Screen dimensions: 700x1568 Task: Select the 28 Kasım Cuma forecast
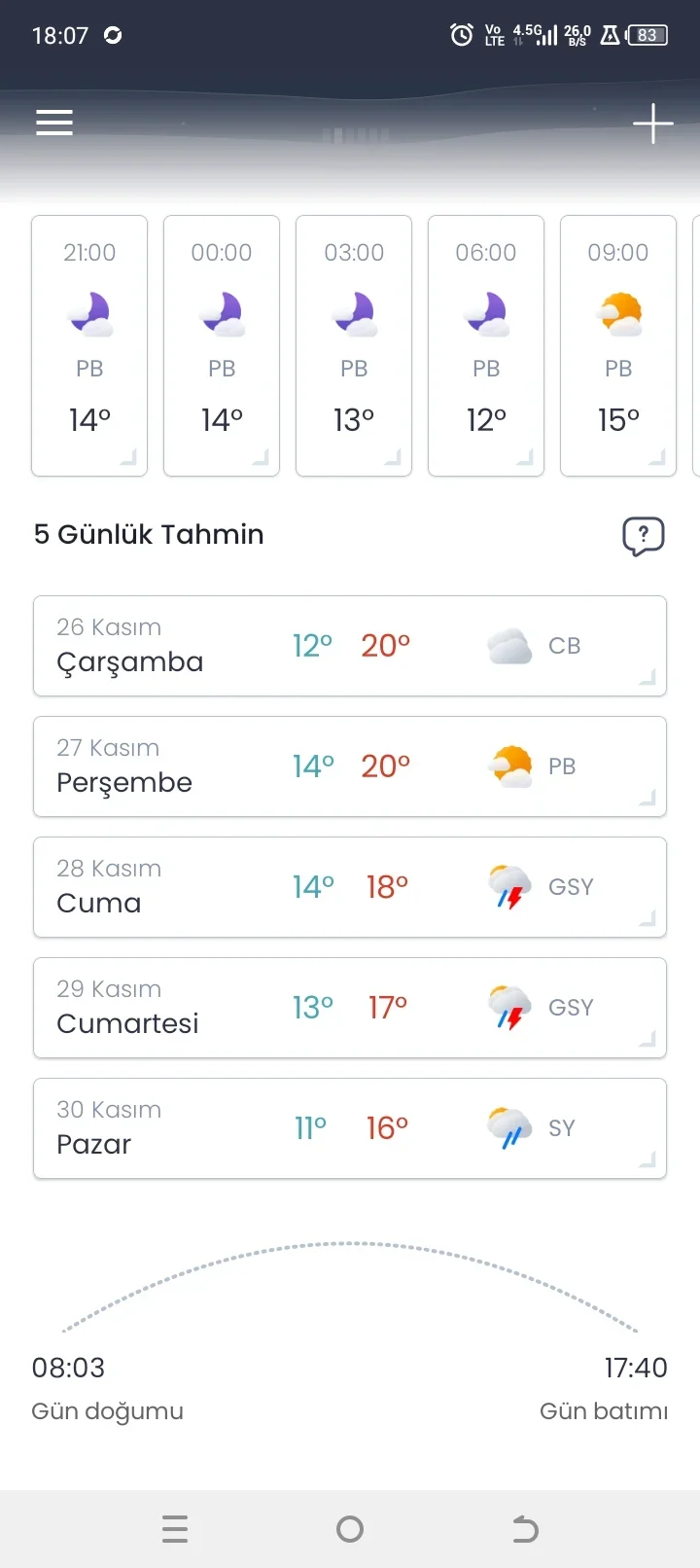(350, 887)
